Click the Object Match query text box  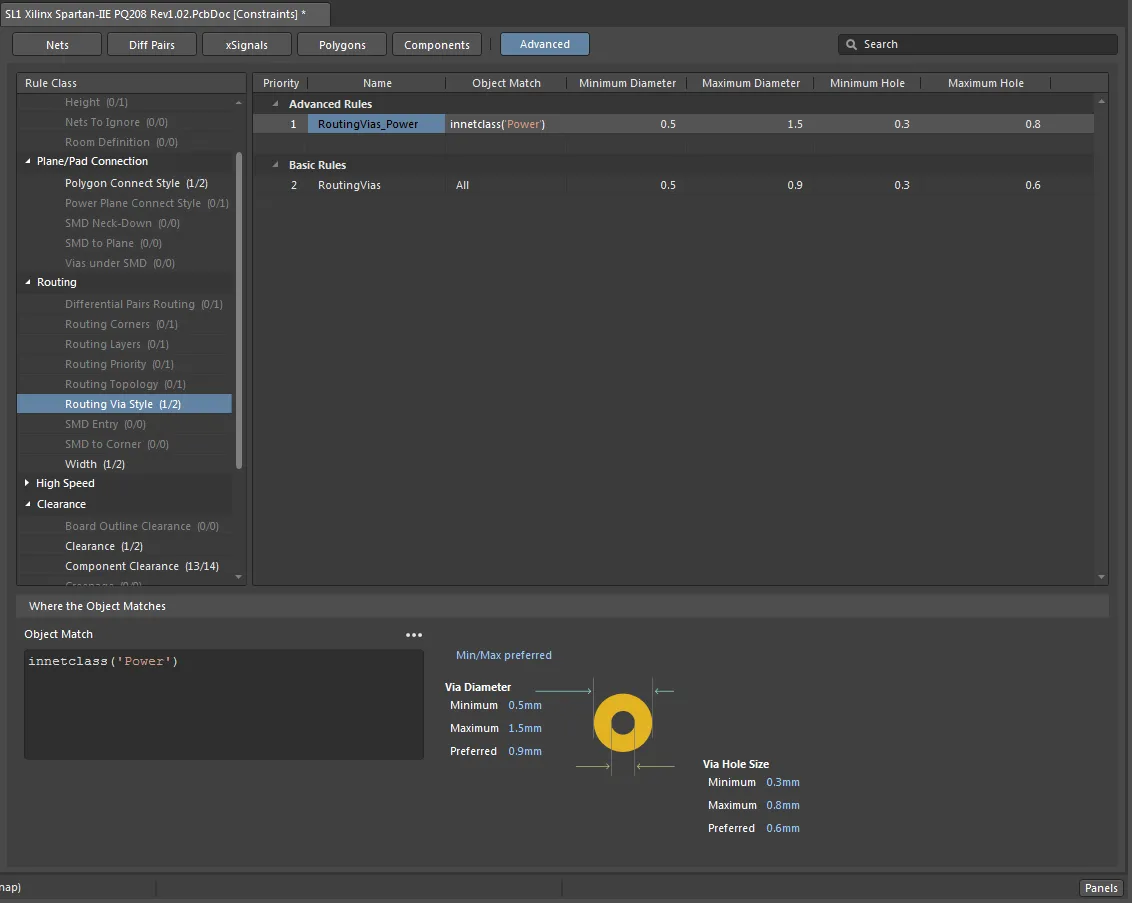point(224,704)
